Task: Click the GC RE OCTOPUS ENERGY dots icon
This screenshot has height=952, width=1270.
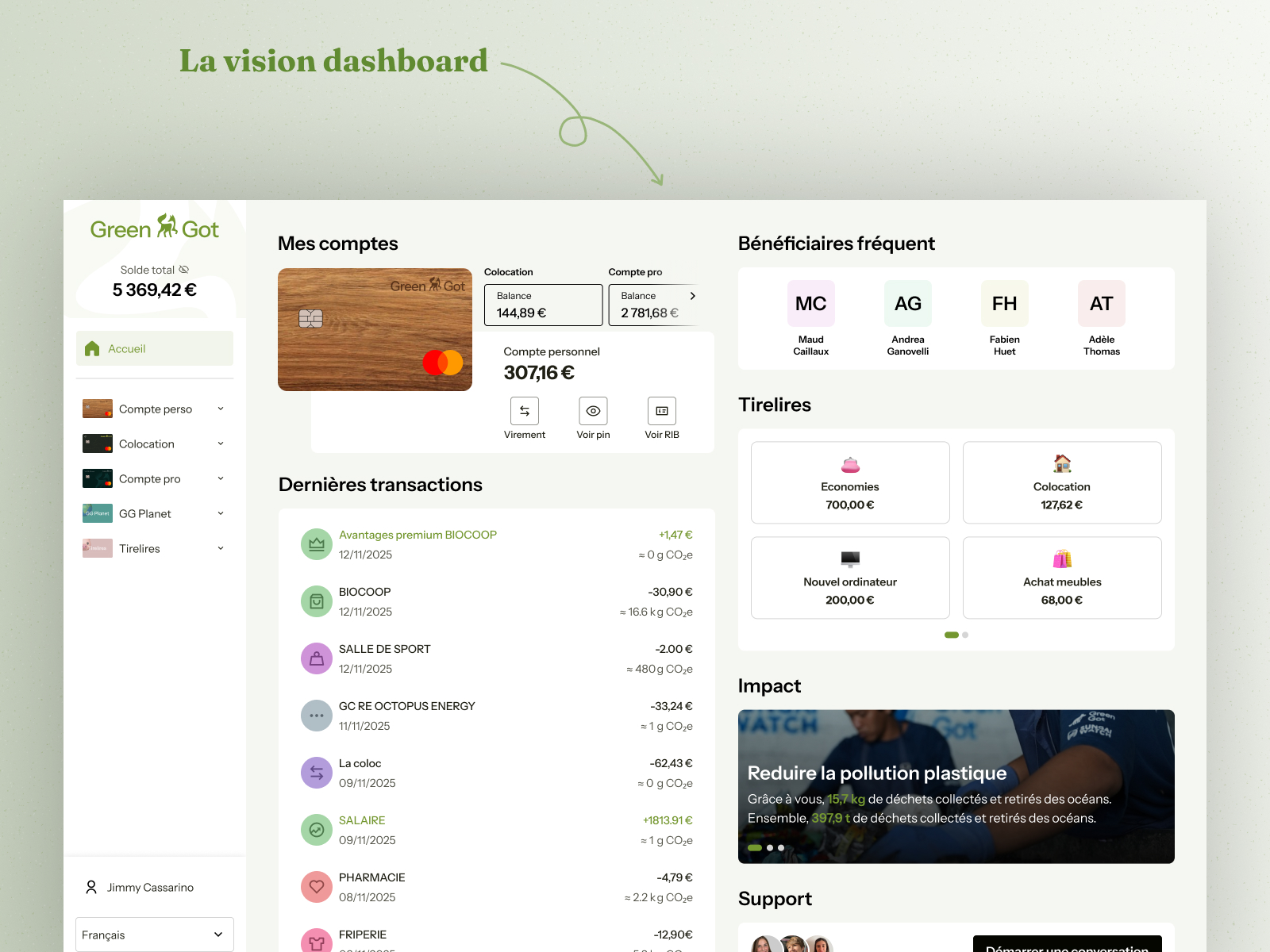Action: tap(317, 716)
